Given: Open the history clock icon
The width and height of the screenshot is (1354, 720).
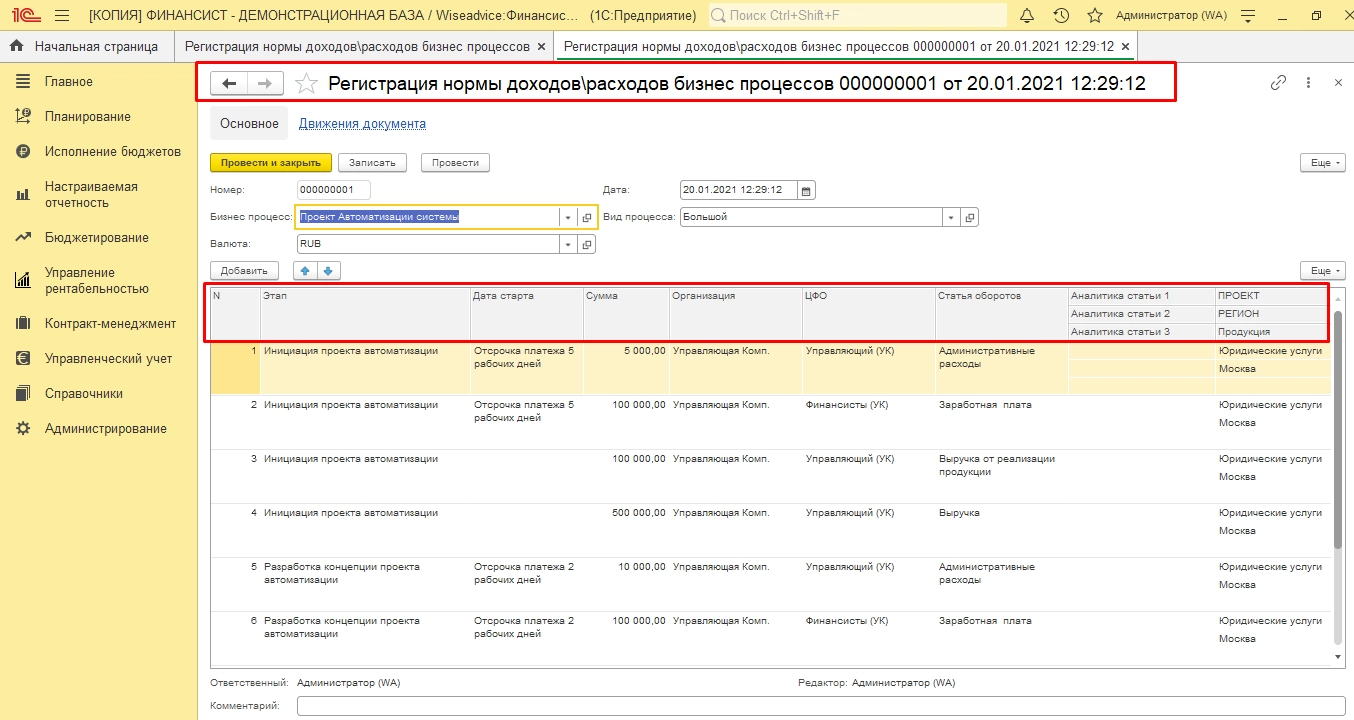Looking at the screenshot, I should (1061, 16).
